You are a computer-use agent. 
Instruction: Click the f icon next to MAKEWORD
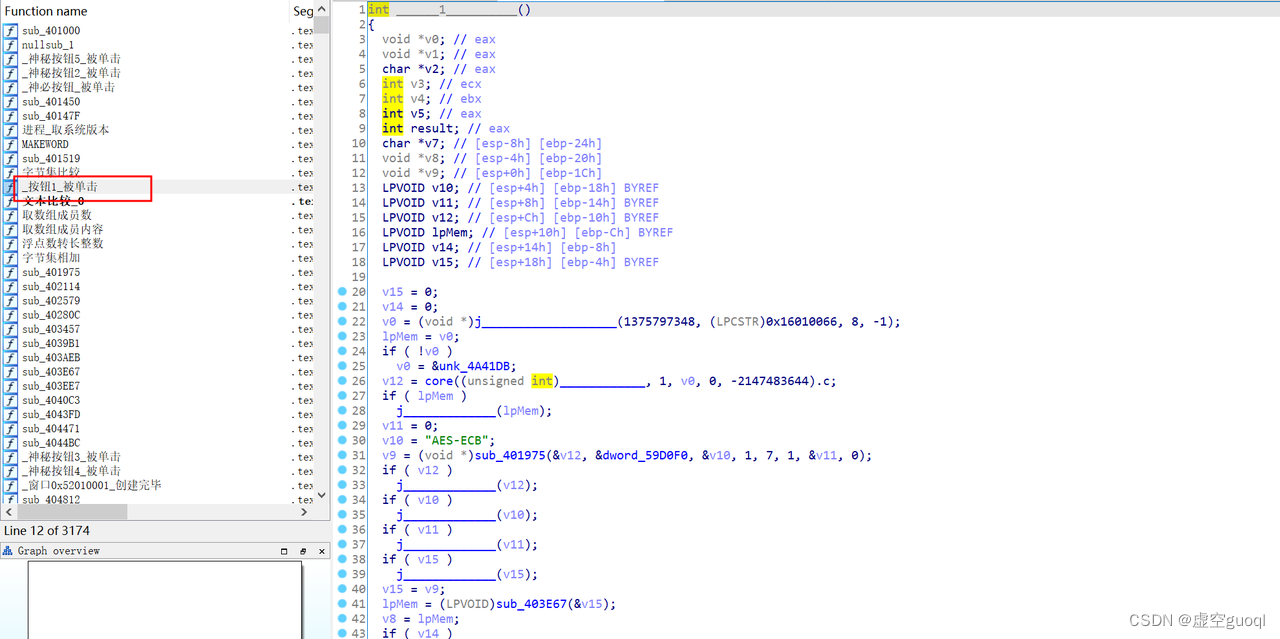(x=9, y=144)
